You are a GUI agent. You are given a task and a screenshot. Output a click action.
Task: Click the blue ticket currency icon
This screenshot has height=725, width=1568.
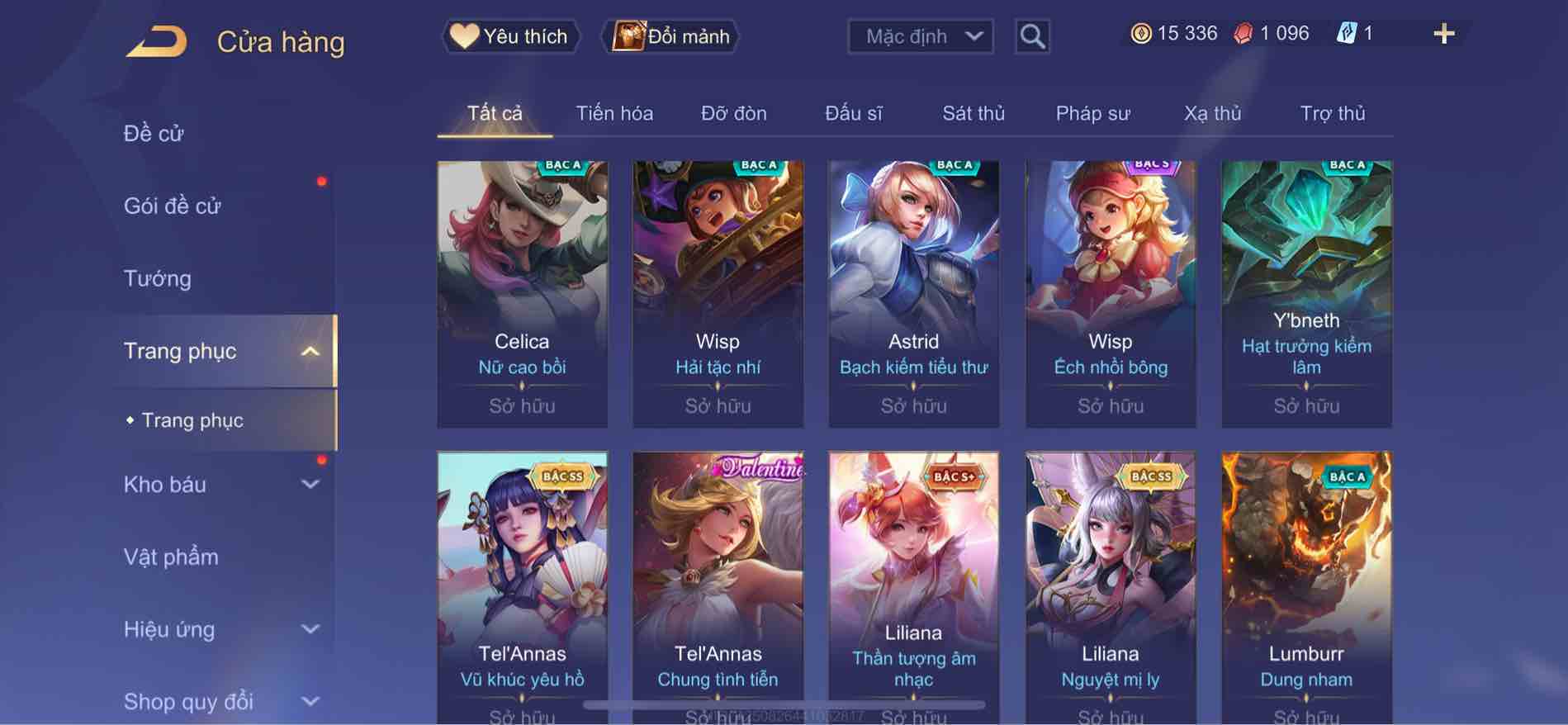coord(1346,33)
